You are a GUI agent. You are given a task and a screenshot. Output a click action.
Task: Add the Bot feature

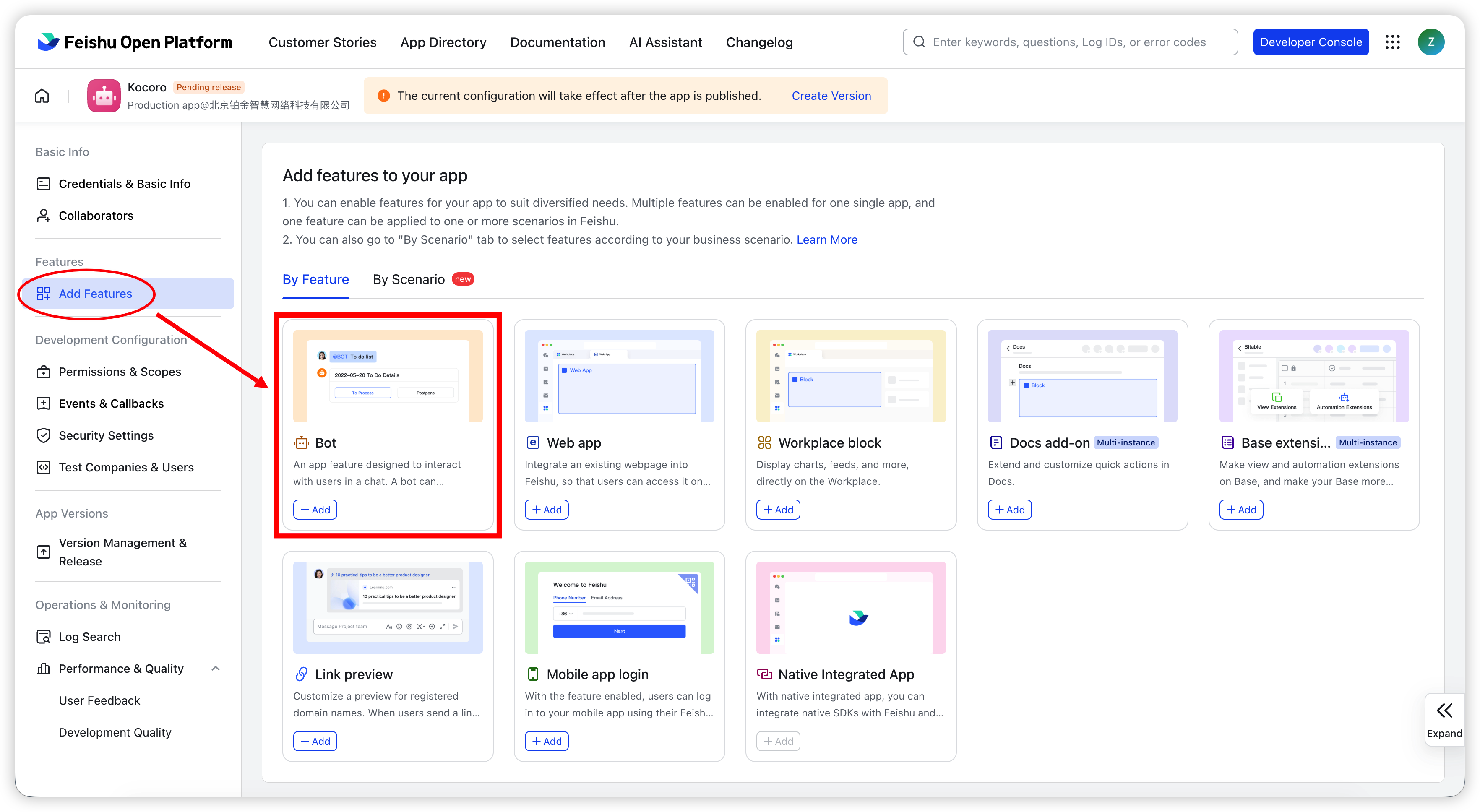pyautogui.click(x=315, y=509)
